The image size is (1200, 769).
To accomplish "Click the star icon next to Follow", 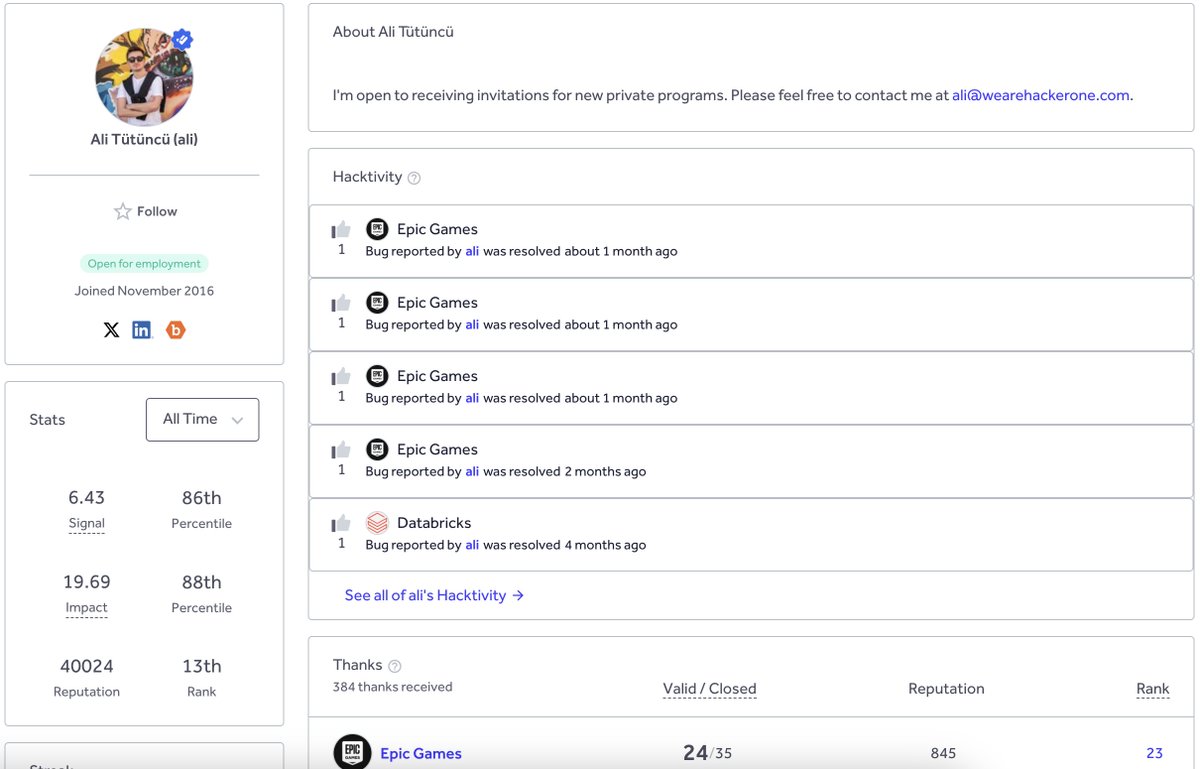I will tap(122, 211).
